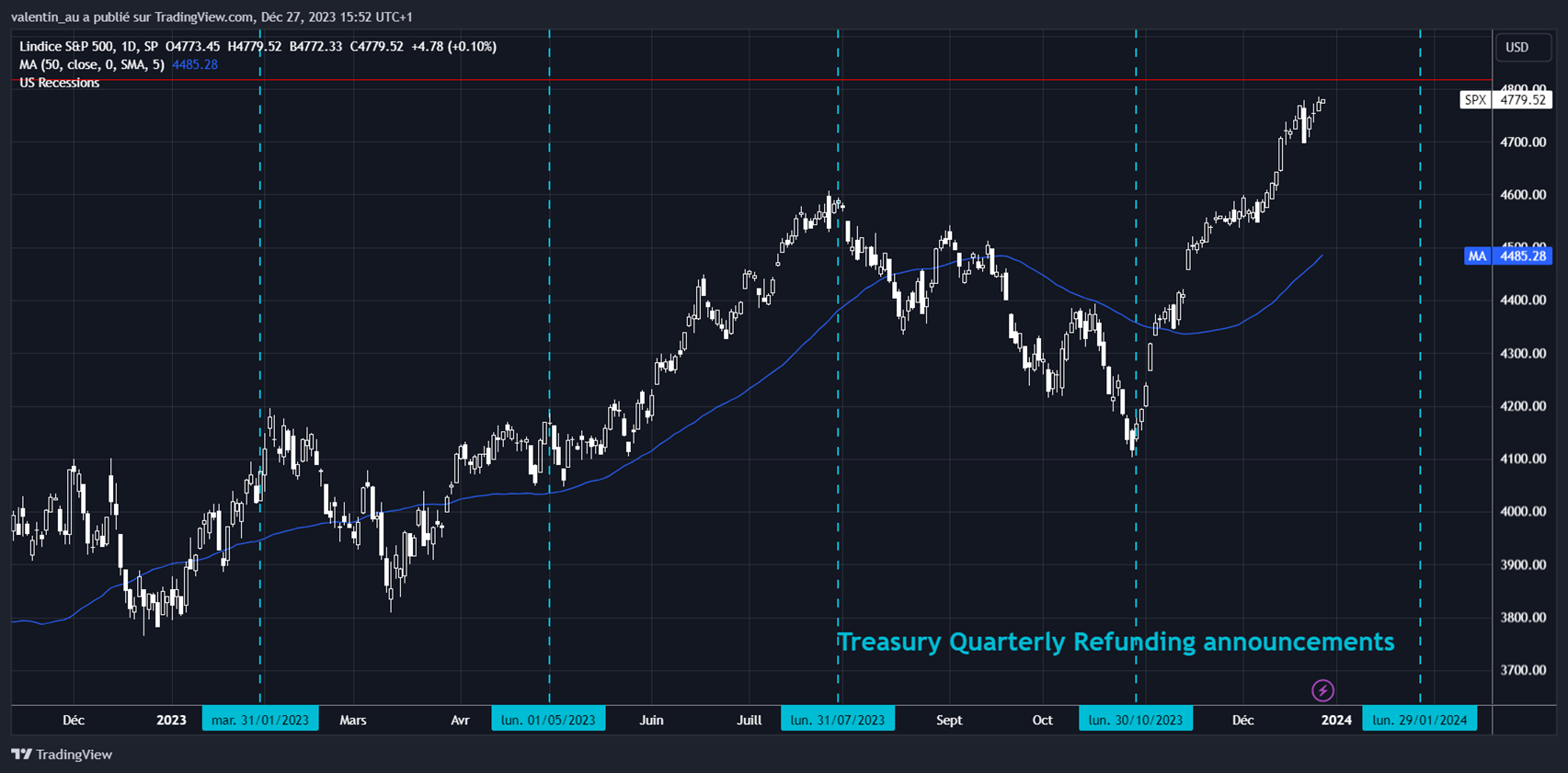Click the valentin_au publication header text

(212, 17)
